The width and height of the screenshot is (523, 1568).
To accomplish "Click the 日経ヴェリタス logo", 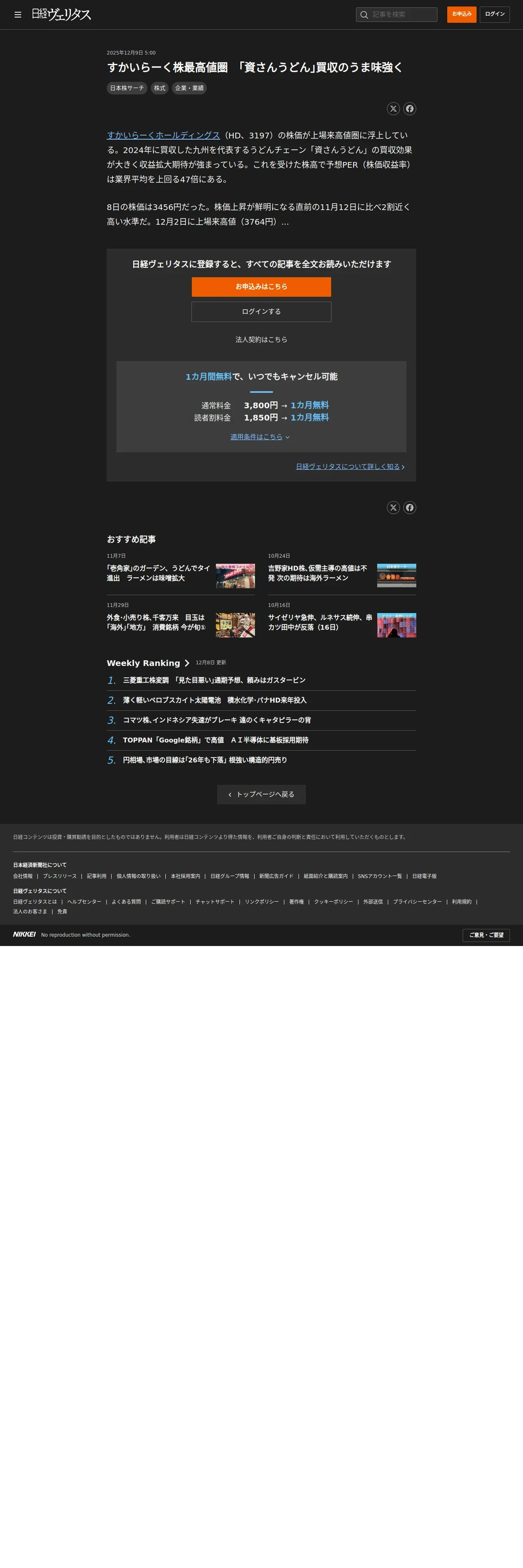I will [x=62, y=15].
